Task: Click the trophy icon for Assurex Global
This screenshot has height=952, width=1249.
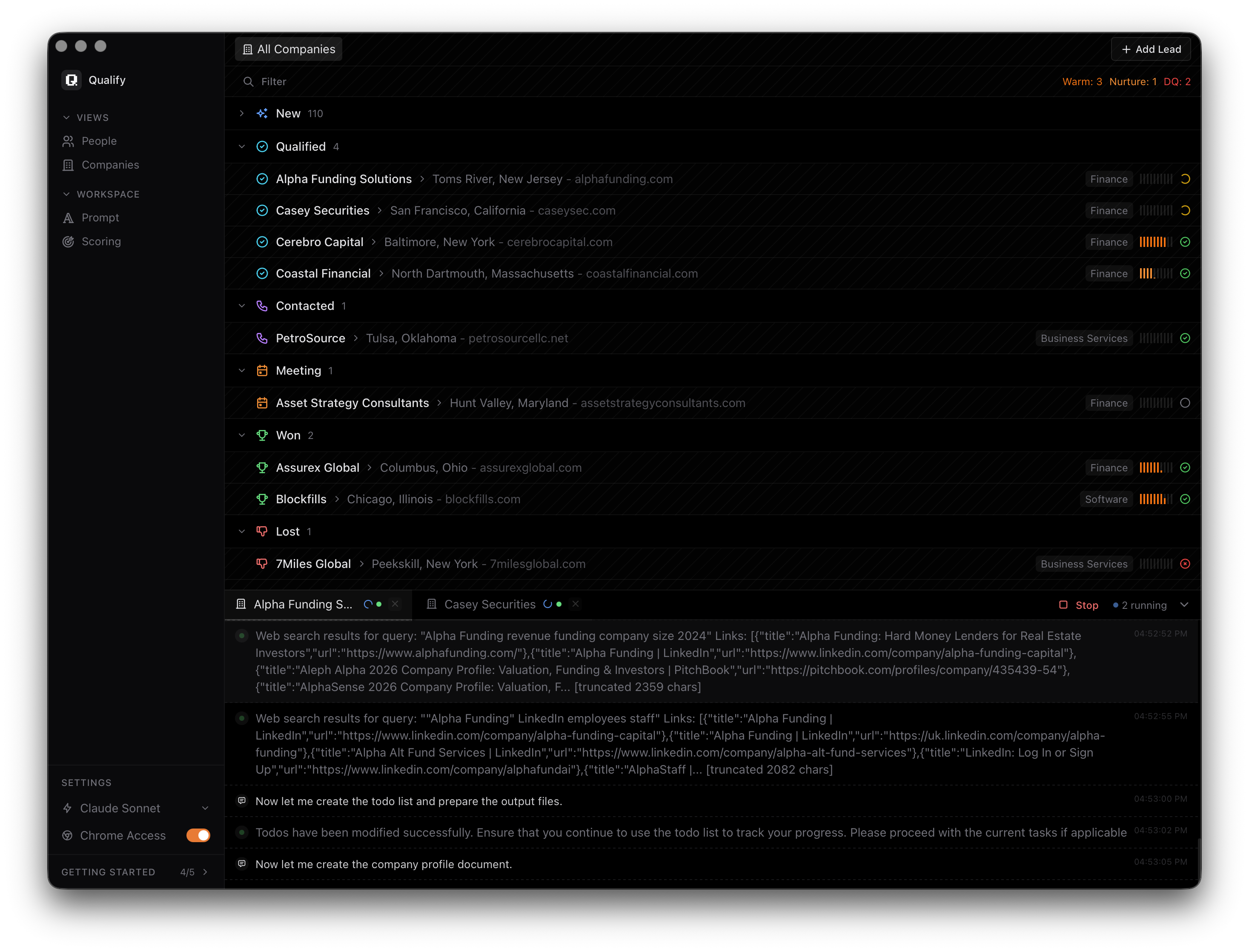Action: [262, 467]
